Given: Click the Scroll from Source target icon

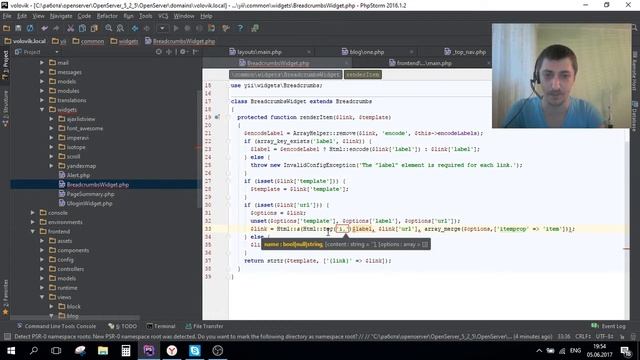Looking at the screenshot, I should click(x=159, y=52).
